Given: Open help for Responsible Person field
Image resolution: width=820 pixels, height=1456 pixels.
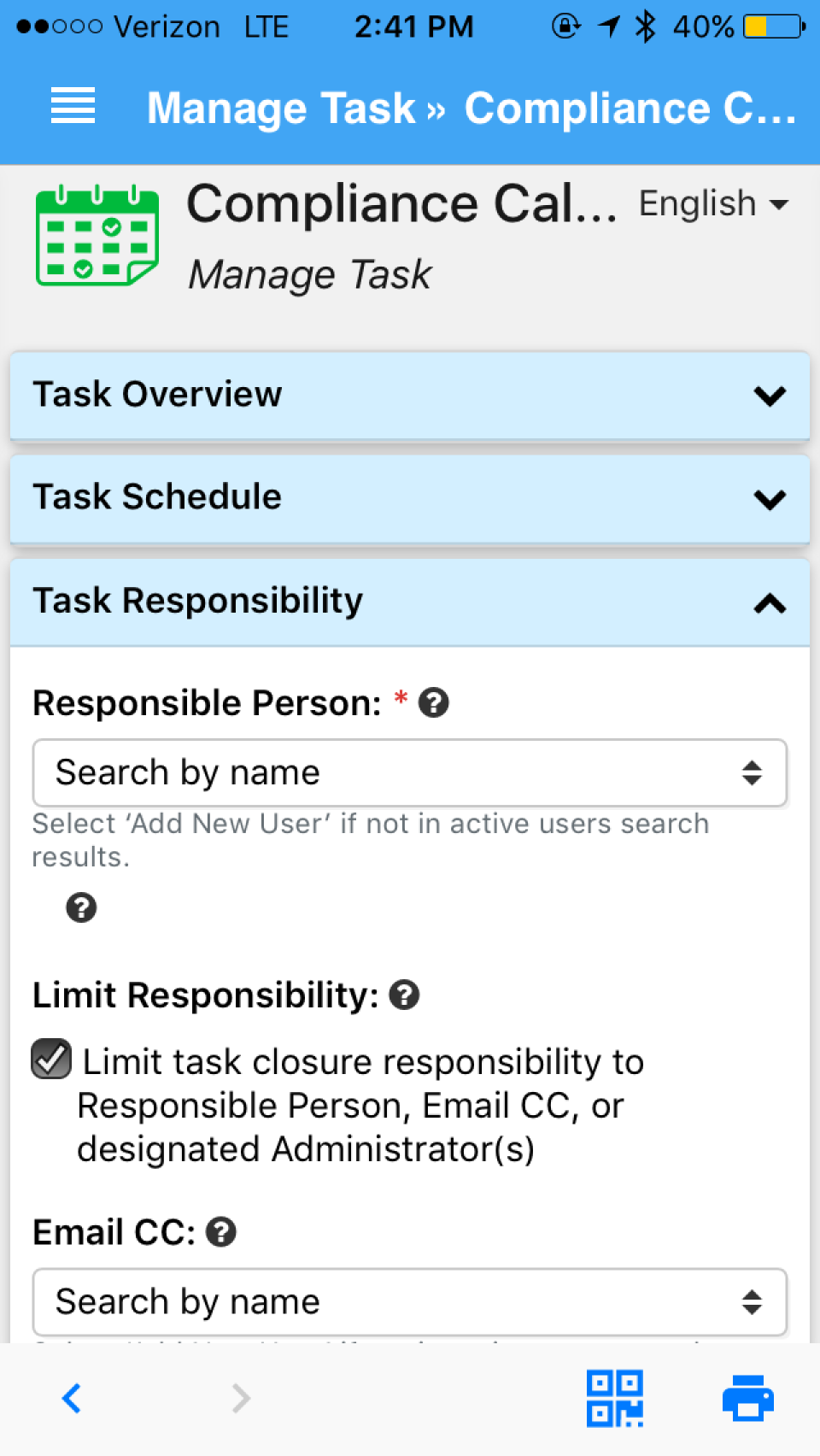Looking at the screenshot, I should (x=434, y=703).
